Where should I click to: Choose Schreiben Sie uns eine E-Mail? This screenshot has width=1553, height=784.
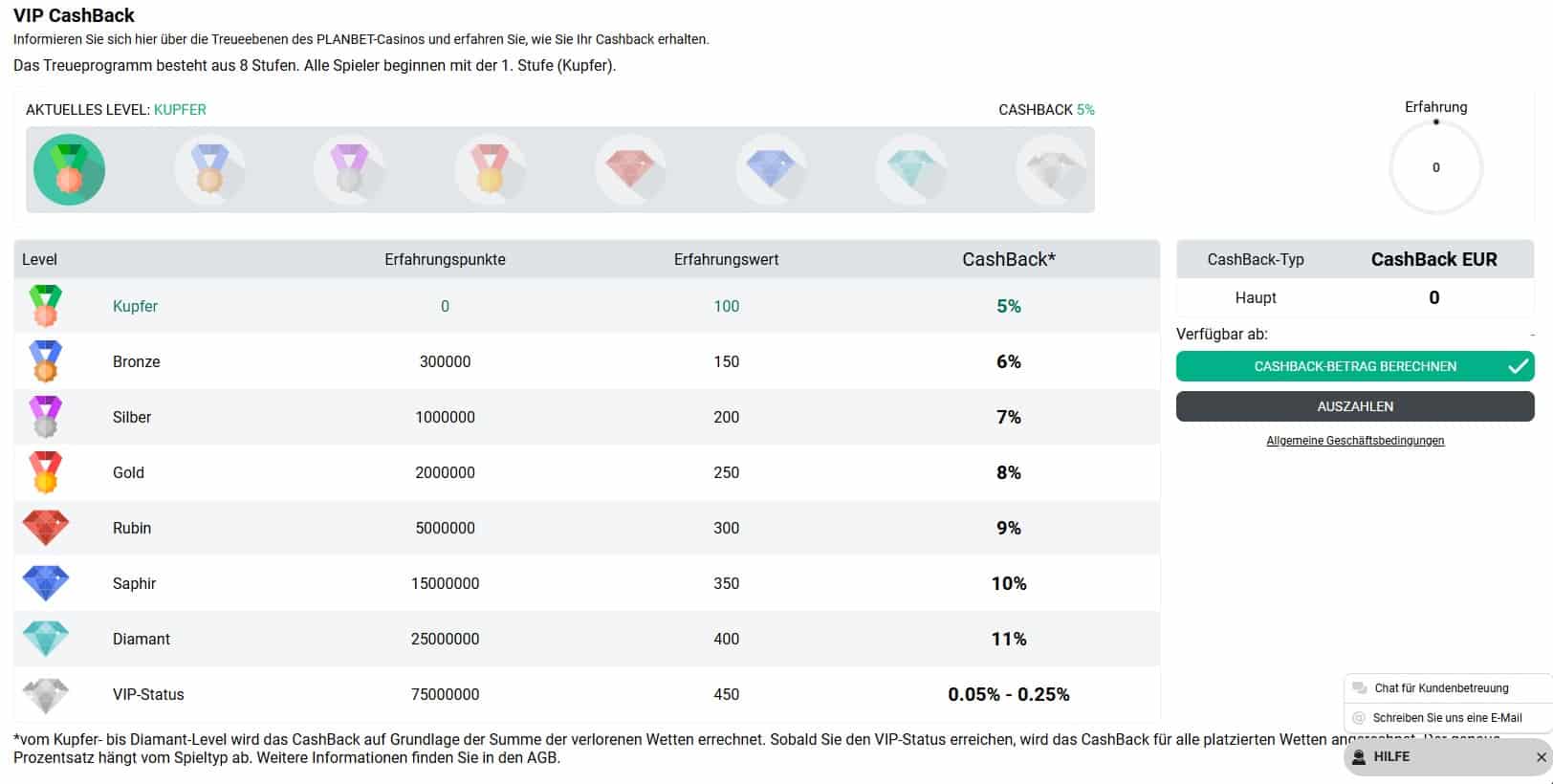1447,718
